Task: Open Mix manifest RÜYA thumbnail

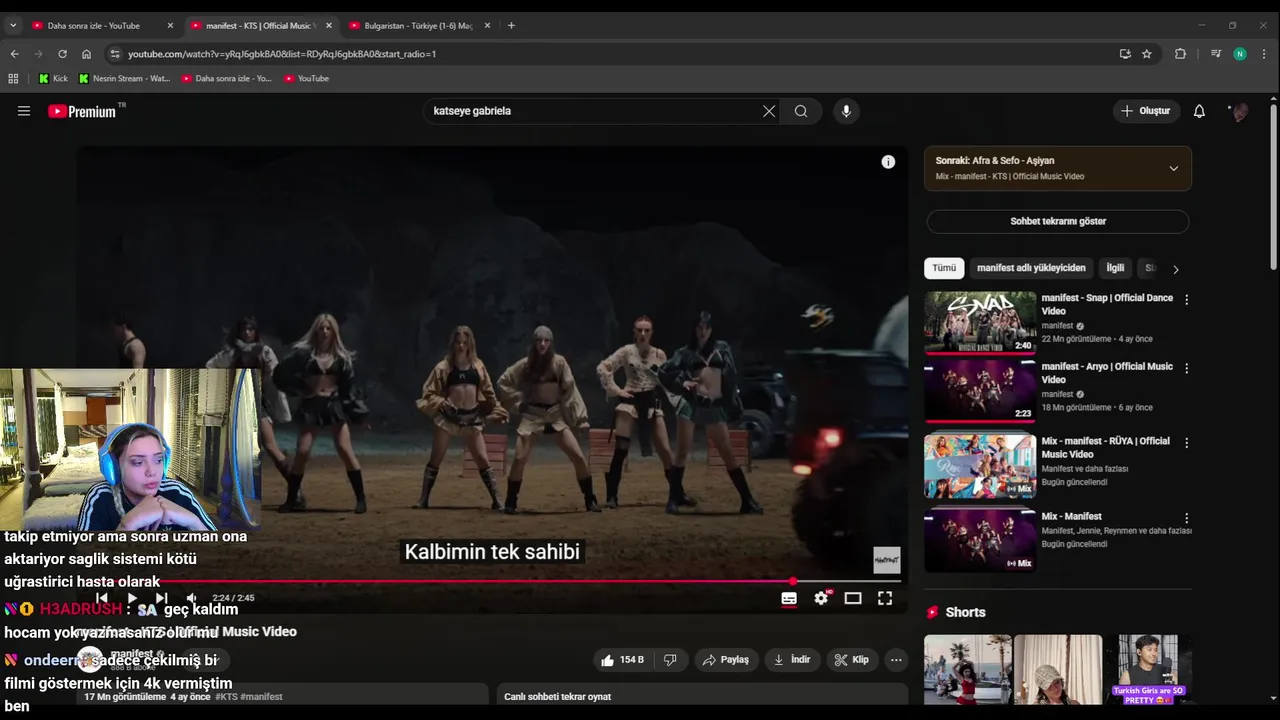Action: (980, 466)
